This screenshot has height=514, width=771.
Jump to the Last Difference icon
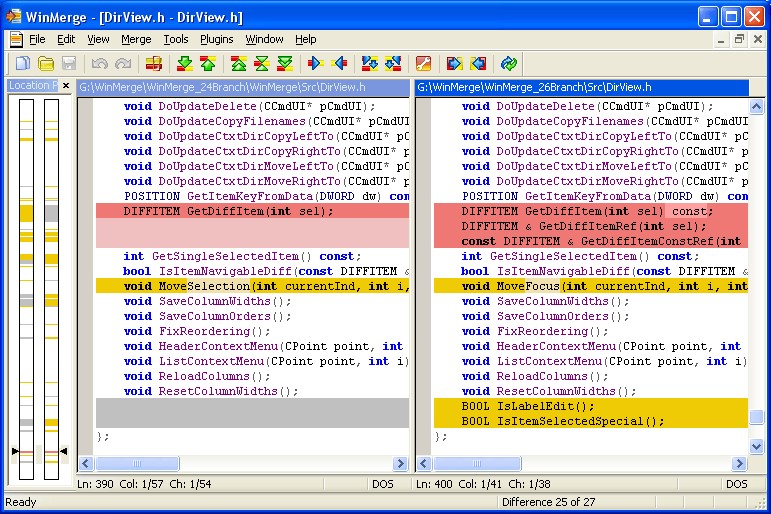click(284, 64)
